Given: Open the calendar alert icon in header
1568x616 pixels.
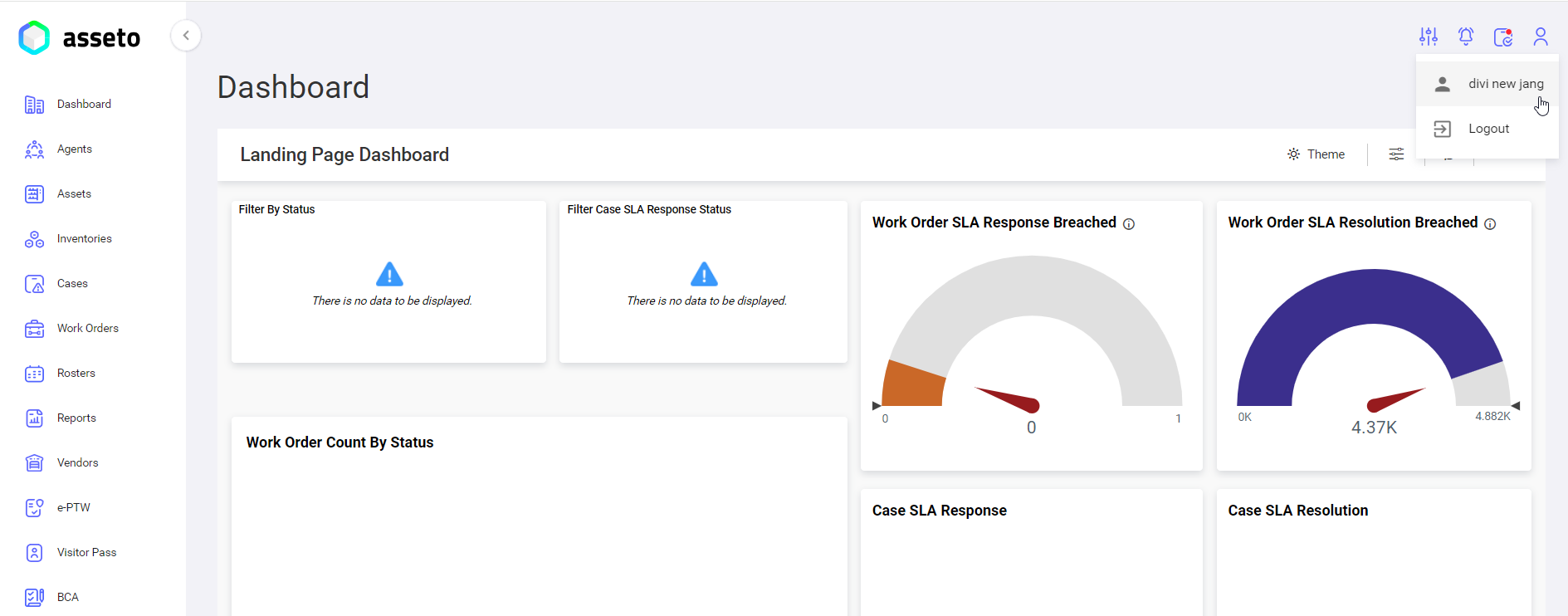Looking at the screenshot, I should click(x=1502, y=37).
